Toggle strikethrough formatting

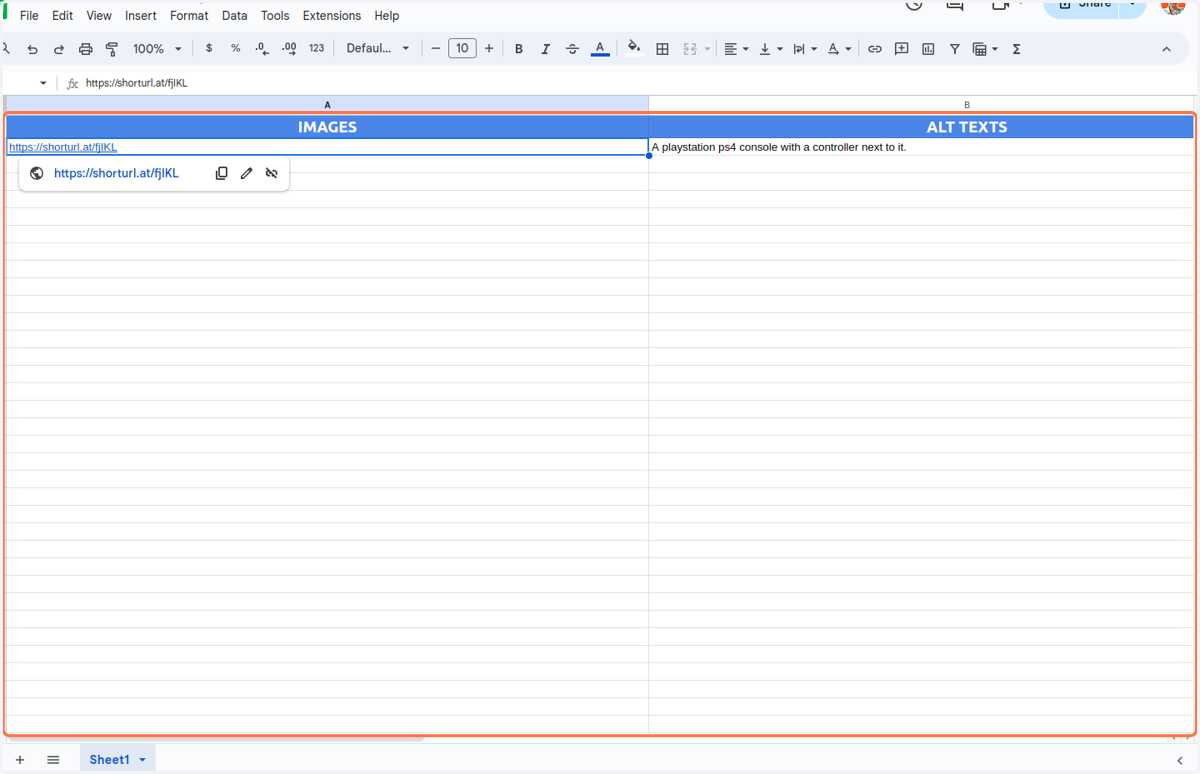(572, 48)
